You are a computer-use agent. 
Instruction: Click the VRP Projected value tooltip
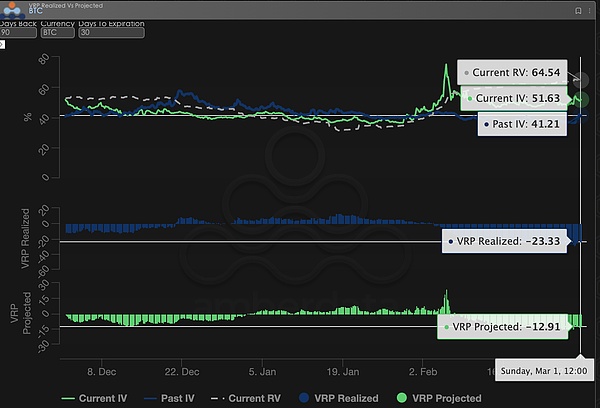click(507, 326)
